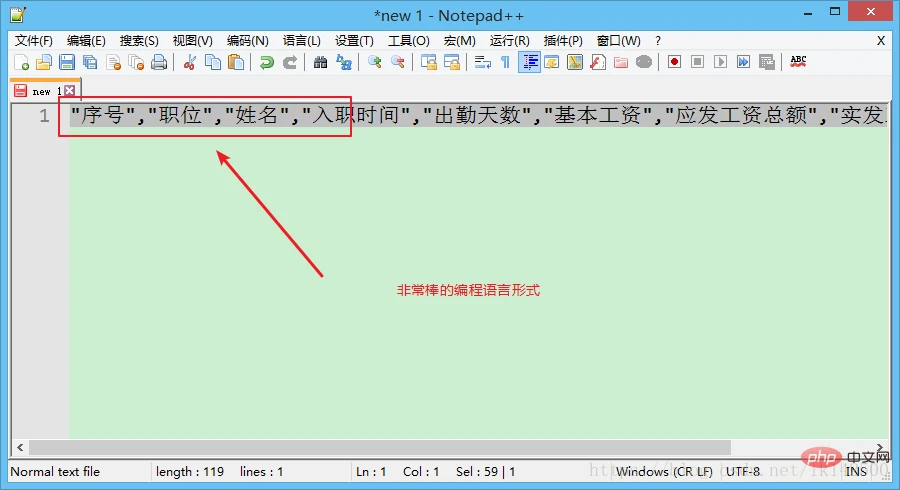Click the INS mode indicator
900x490 pixels.
click(856, 472)
